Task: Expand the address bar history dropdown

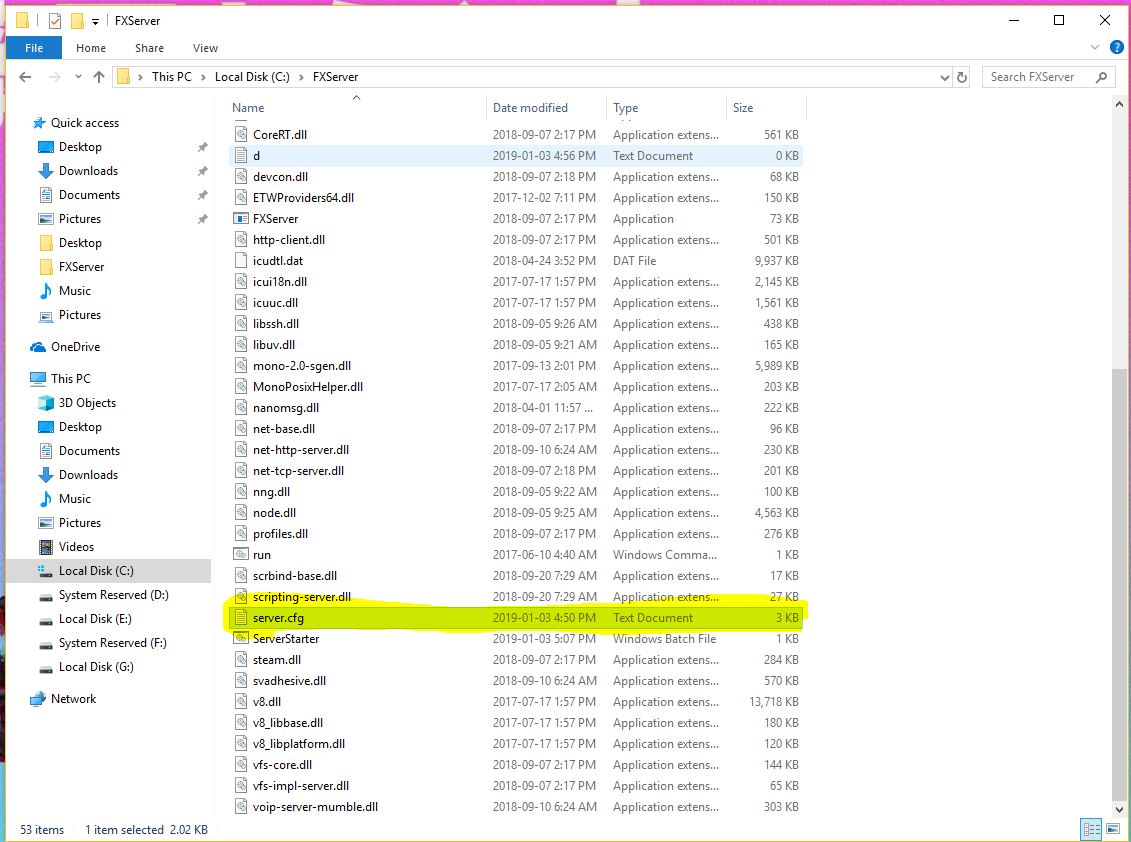Action: coord(943,76)
